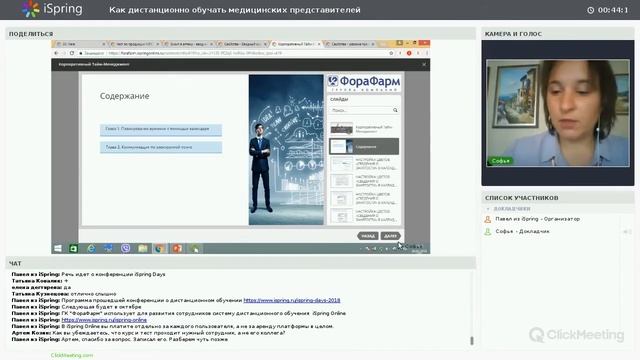Click search magnifier in slides panel
640x360 pixels.
point(395,110)
